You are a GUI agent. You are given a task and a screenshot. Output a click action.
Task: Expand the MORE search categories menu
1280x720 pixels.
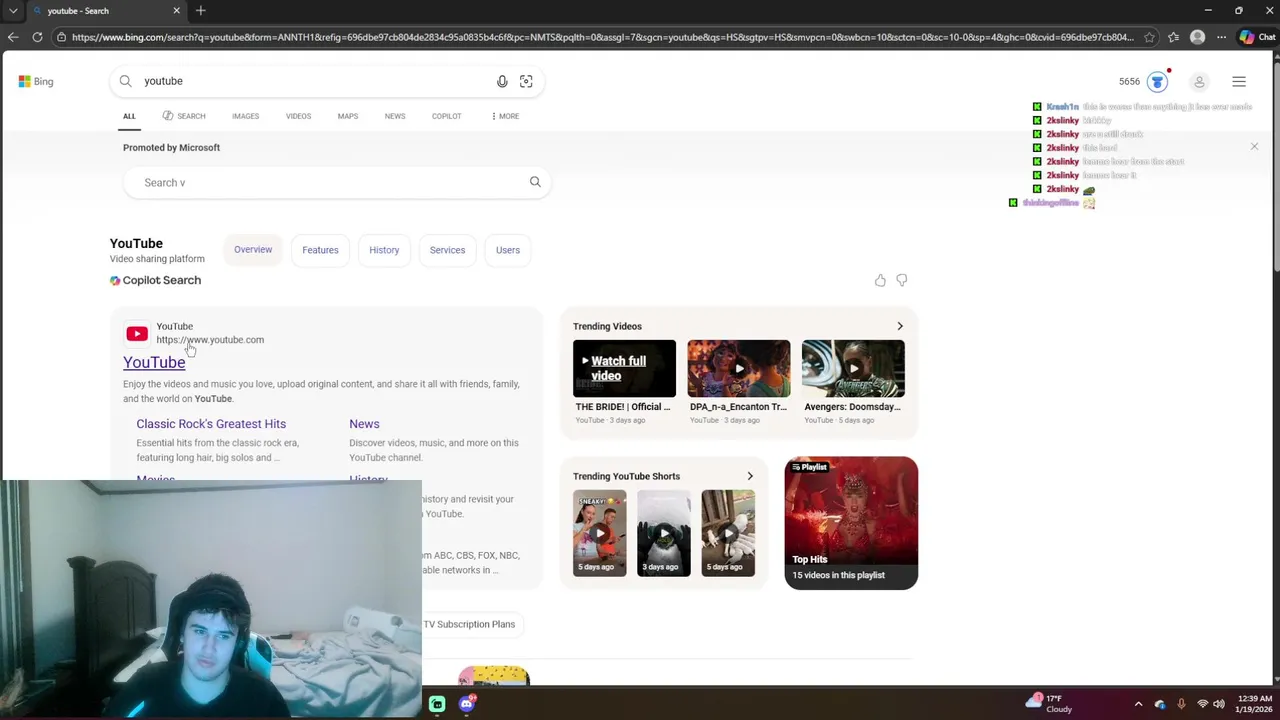point(505,116)
